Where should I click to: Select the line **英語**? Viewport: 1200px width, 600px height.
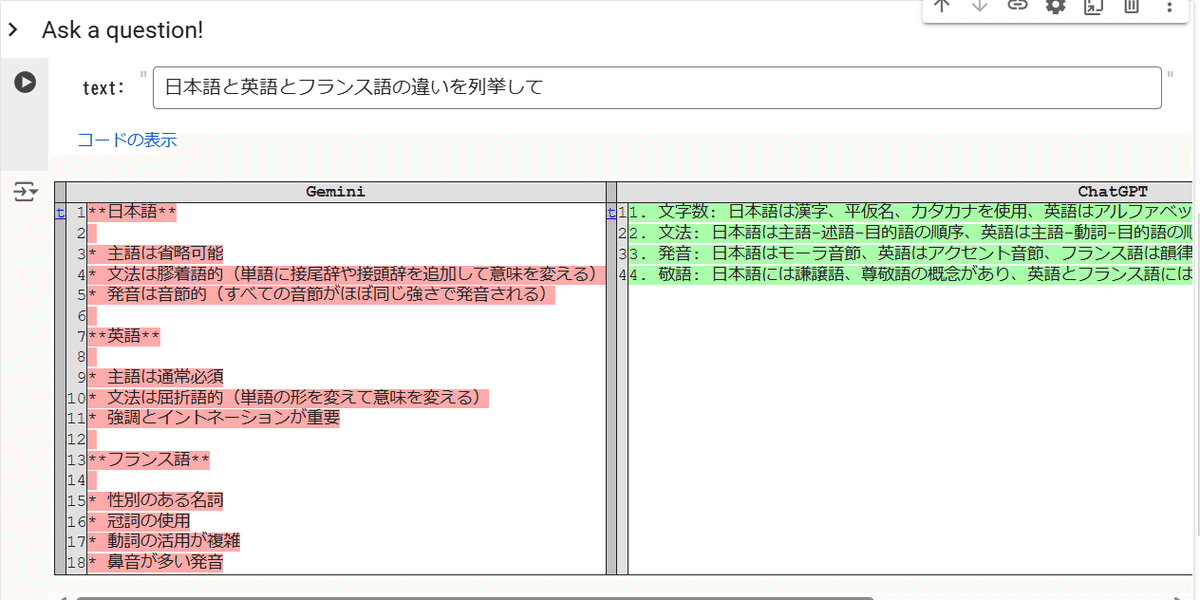click(124, 336)
